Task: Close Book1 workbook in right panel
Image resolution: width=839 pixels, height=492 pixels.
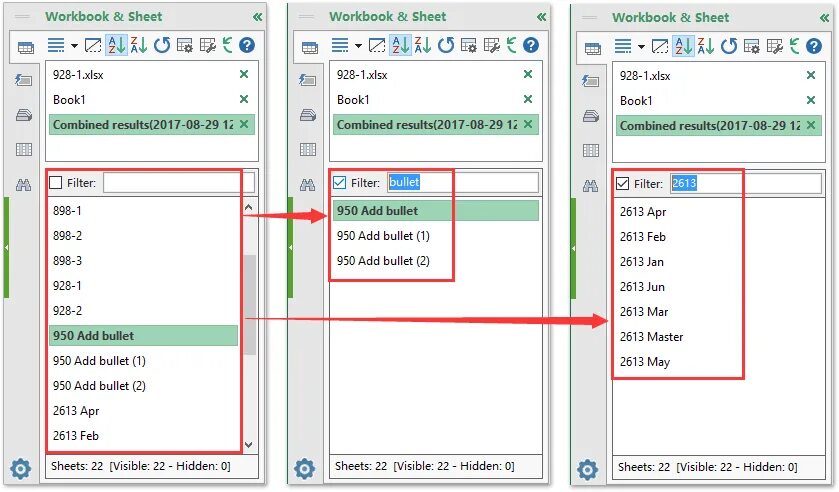Action: pyautogui.click(x=811, y=100)
